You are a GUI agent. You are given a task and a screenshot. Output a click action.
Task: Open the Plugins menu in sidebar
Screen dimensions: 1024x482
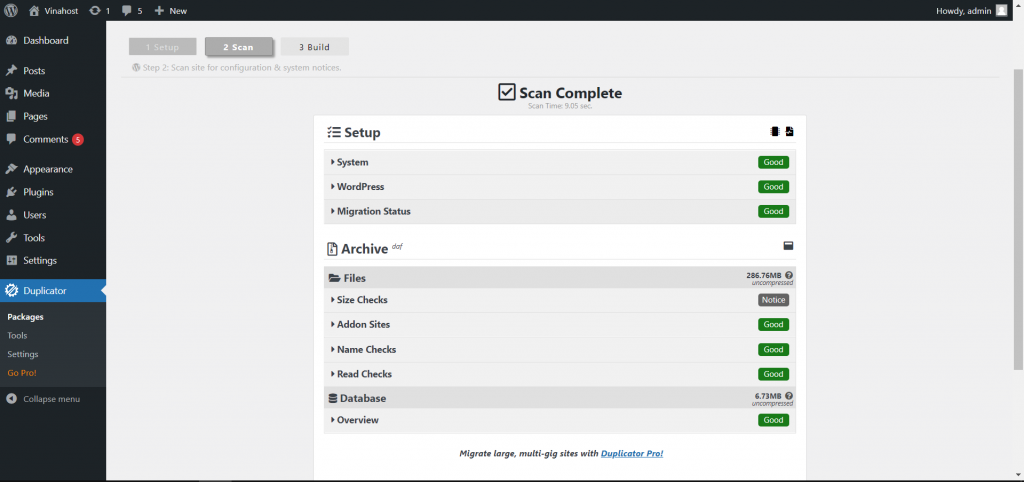[38, 192]
